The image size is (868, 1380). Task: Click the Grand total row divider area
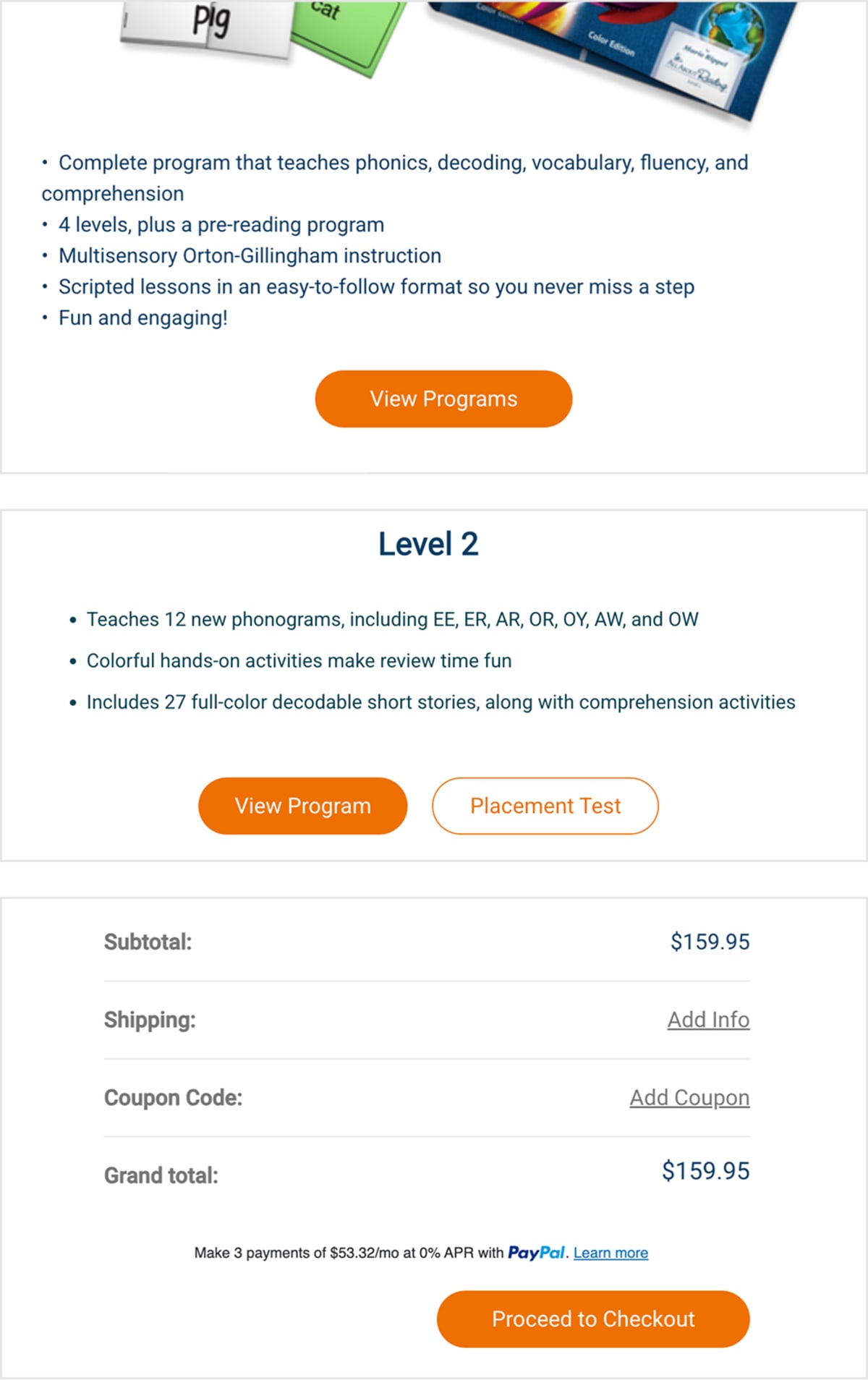[427, 1136]
